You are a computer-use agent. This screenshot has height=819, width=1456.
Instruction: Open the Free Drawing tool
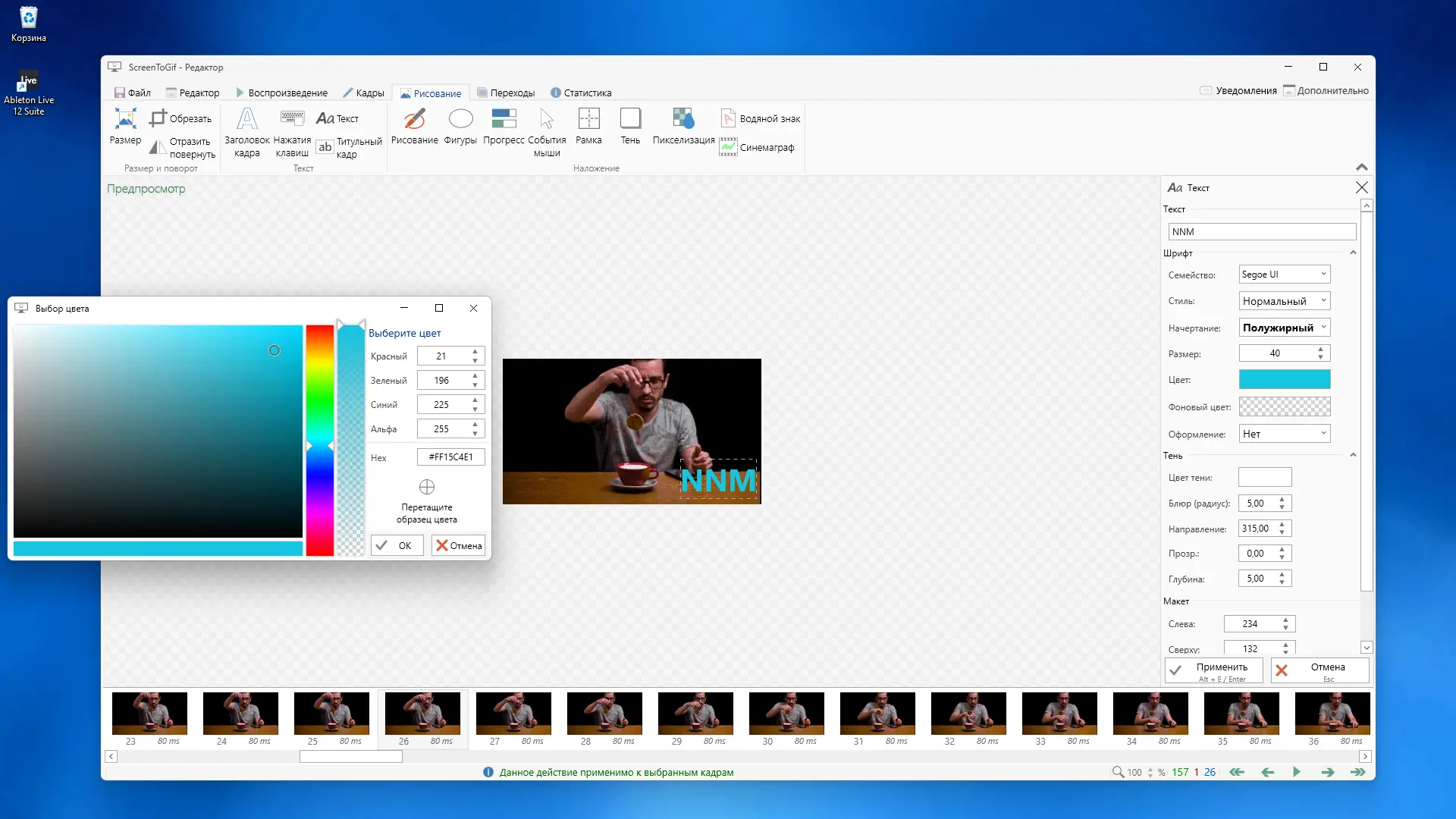(414, 120)
